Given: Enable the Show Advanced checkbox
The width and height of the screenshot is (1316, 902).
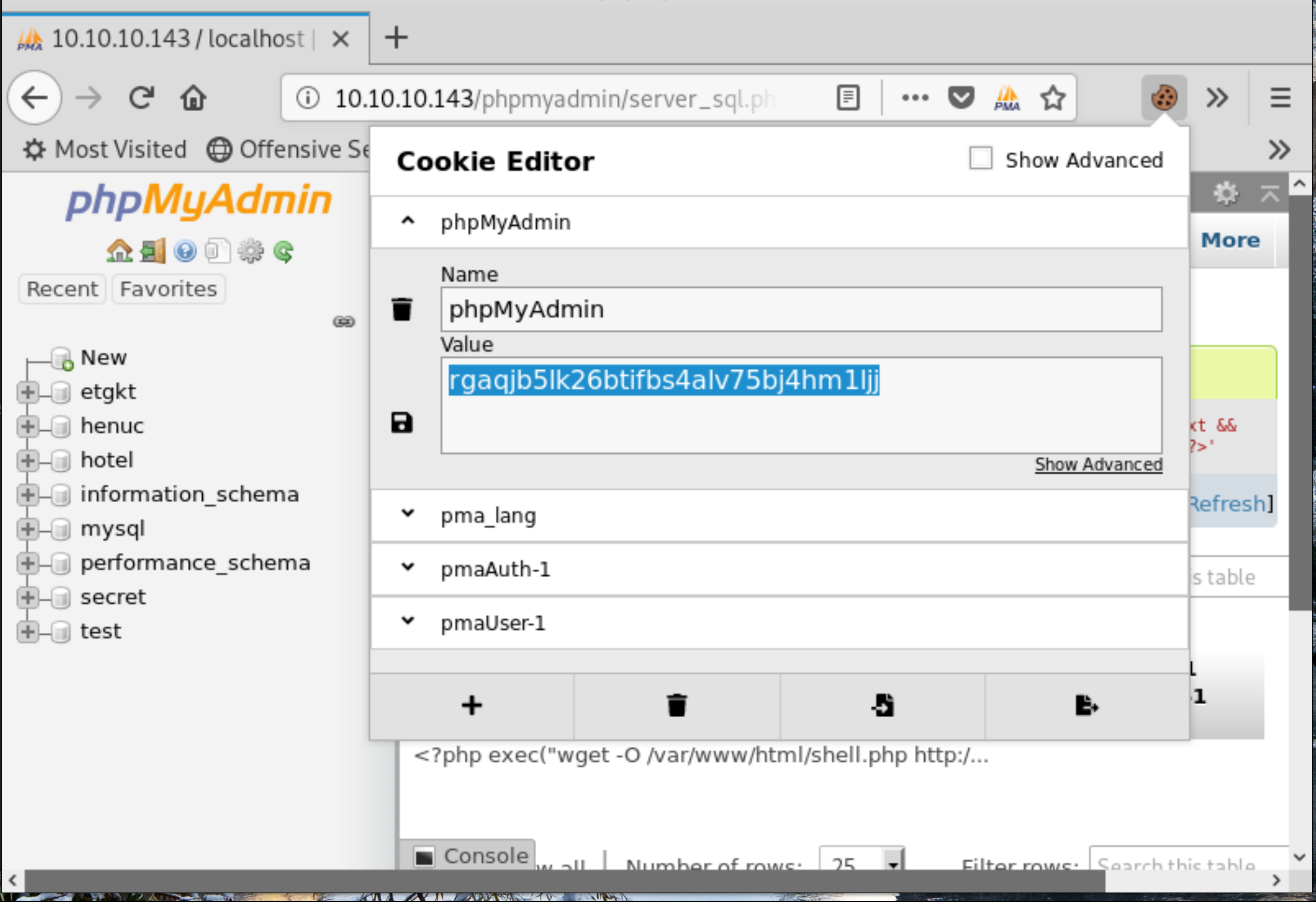Looking at the screenshot, I should (x=981, y=159).
